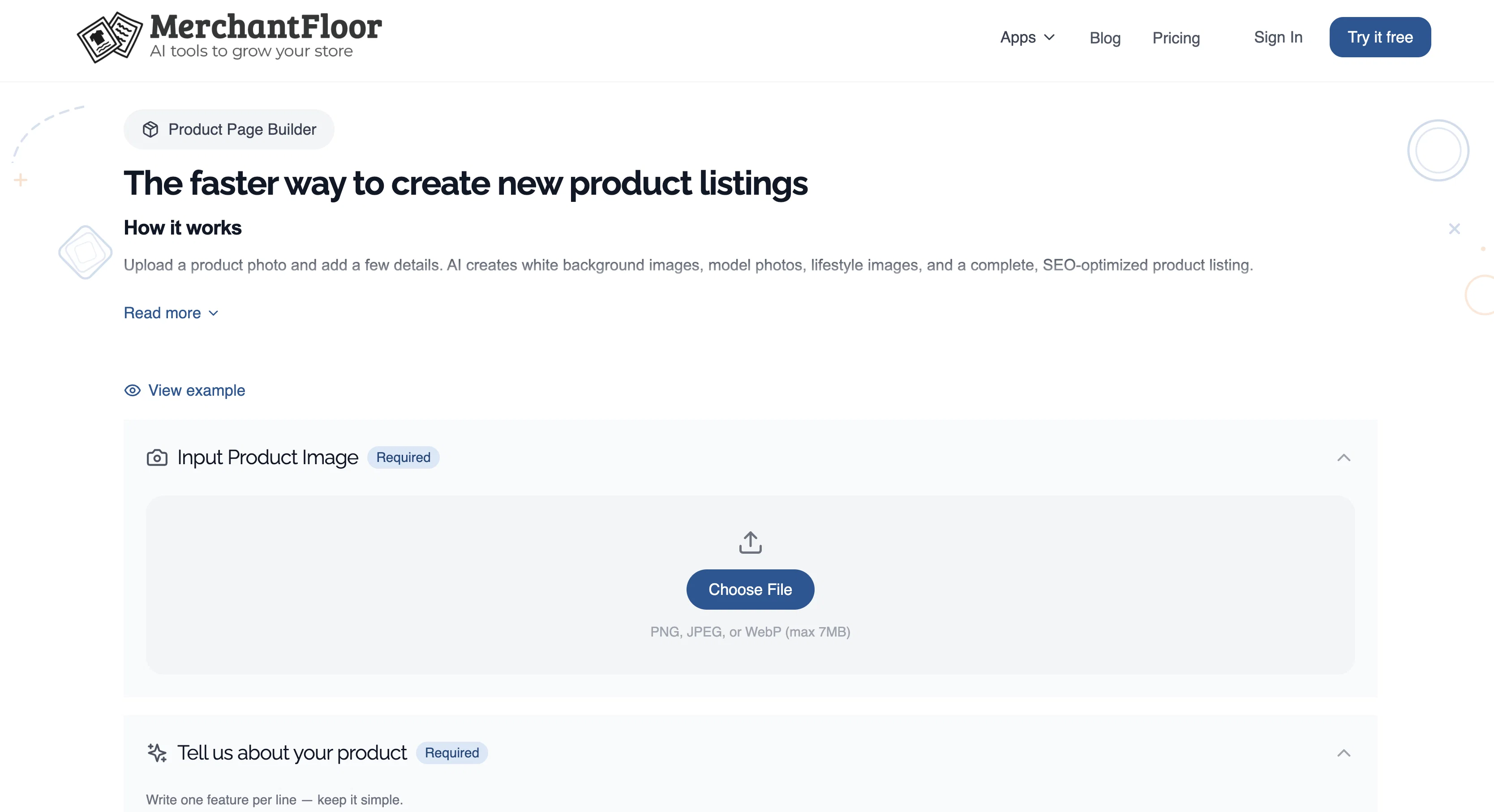Collapse the Tell us about your product section
The image size is (1494, 812).
[x=1344, y=753]
